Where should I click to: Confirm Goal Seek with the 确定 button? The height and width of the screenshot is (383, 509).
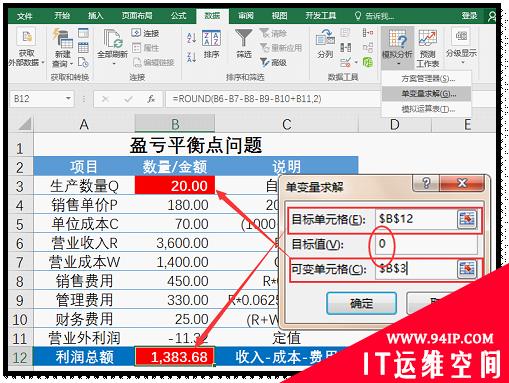[362, 303]
